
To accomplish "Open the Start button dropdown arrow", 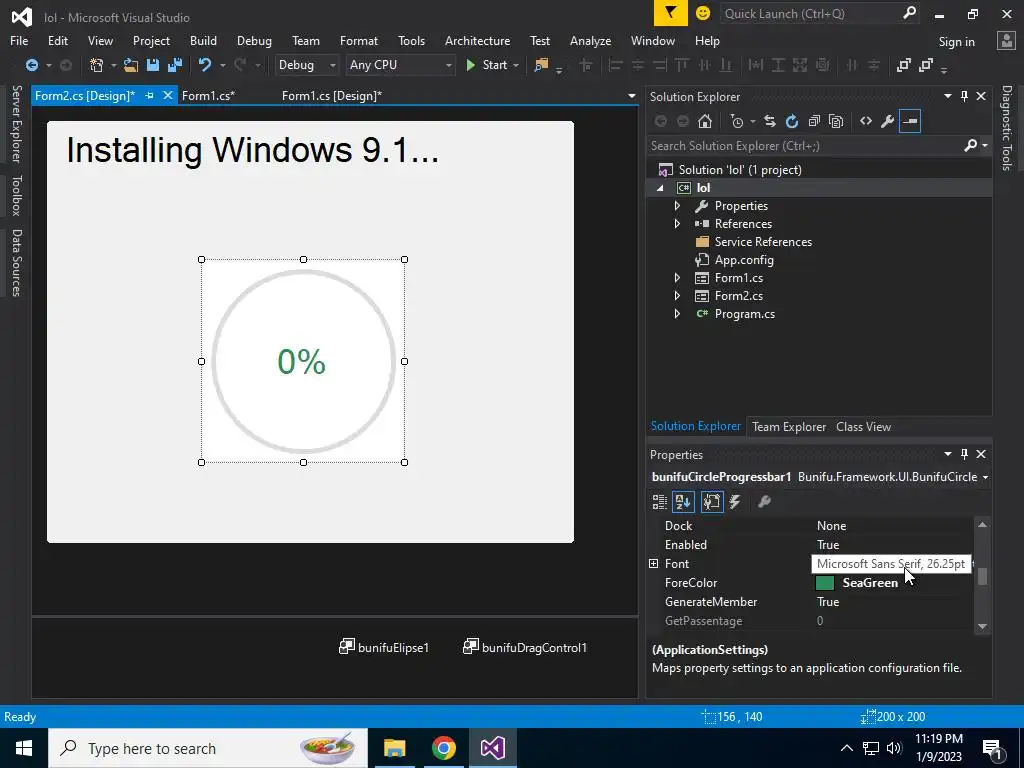I will (516, 65).
